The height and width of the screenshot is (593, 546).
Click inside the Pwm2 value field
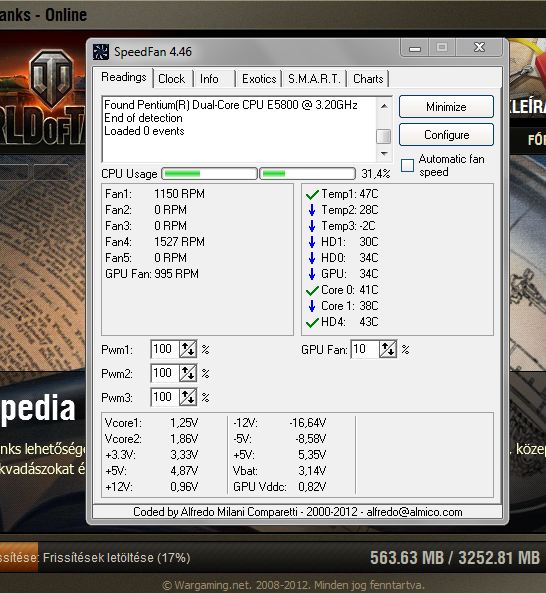tap(165, 373)
